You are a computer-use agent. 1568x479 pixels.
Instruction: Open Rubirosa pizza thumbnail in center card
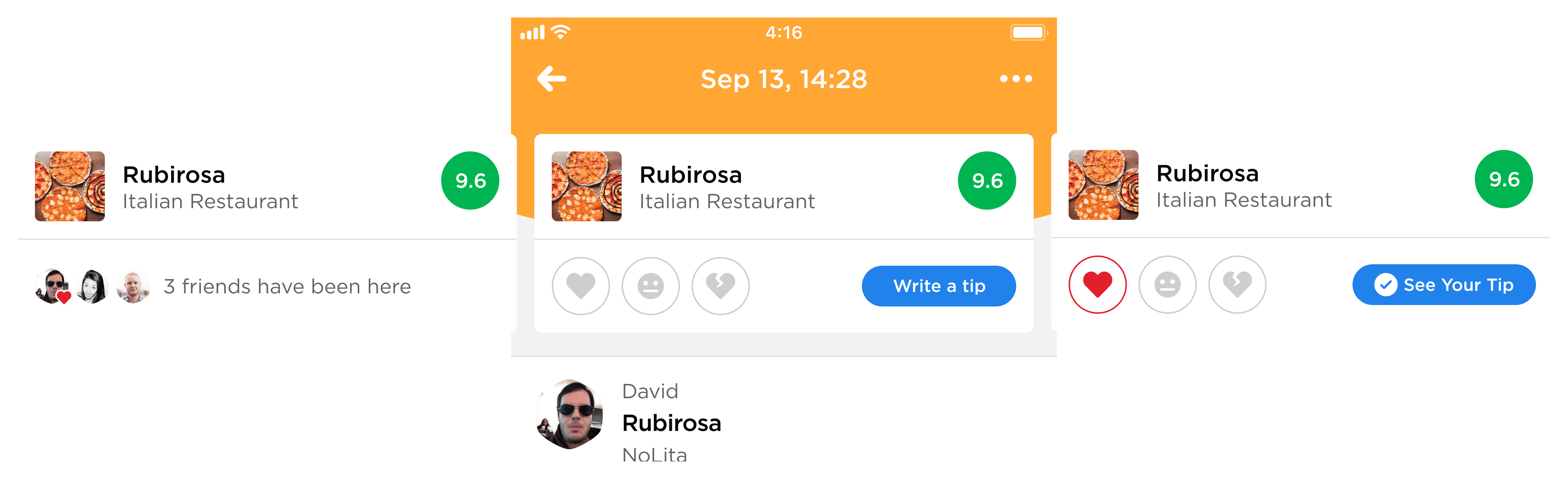pyautogui.click(x=586, y=186)
